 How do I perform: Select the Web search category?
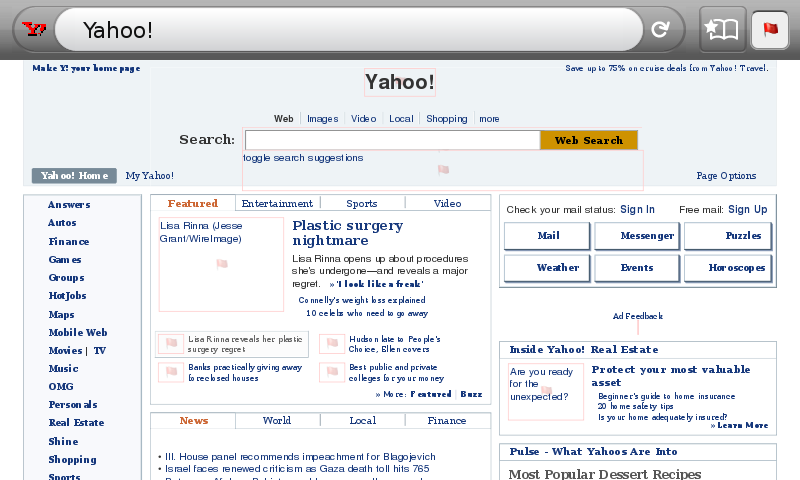tap(284, 119)
